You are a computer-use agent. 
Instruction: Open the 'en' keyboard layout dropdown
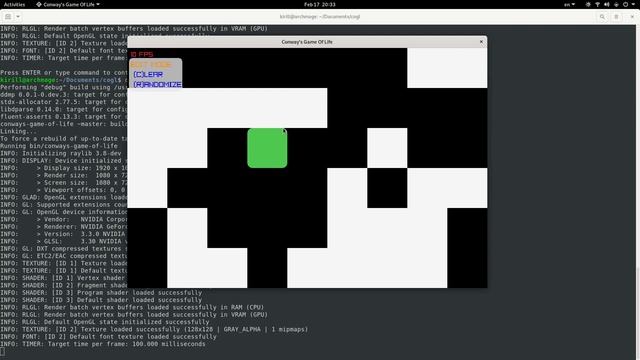(x=569, y=4)
